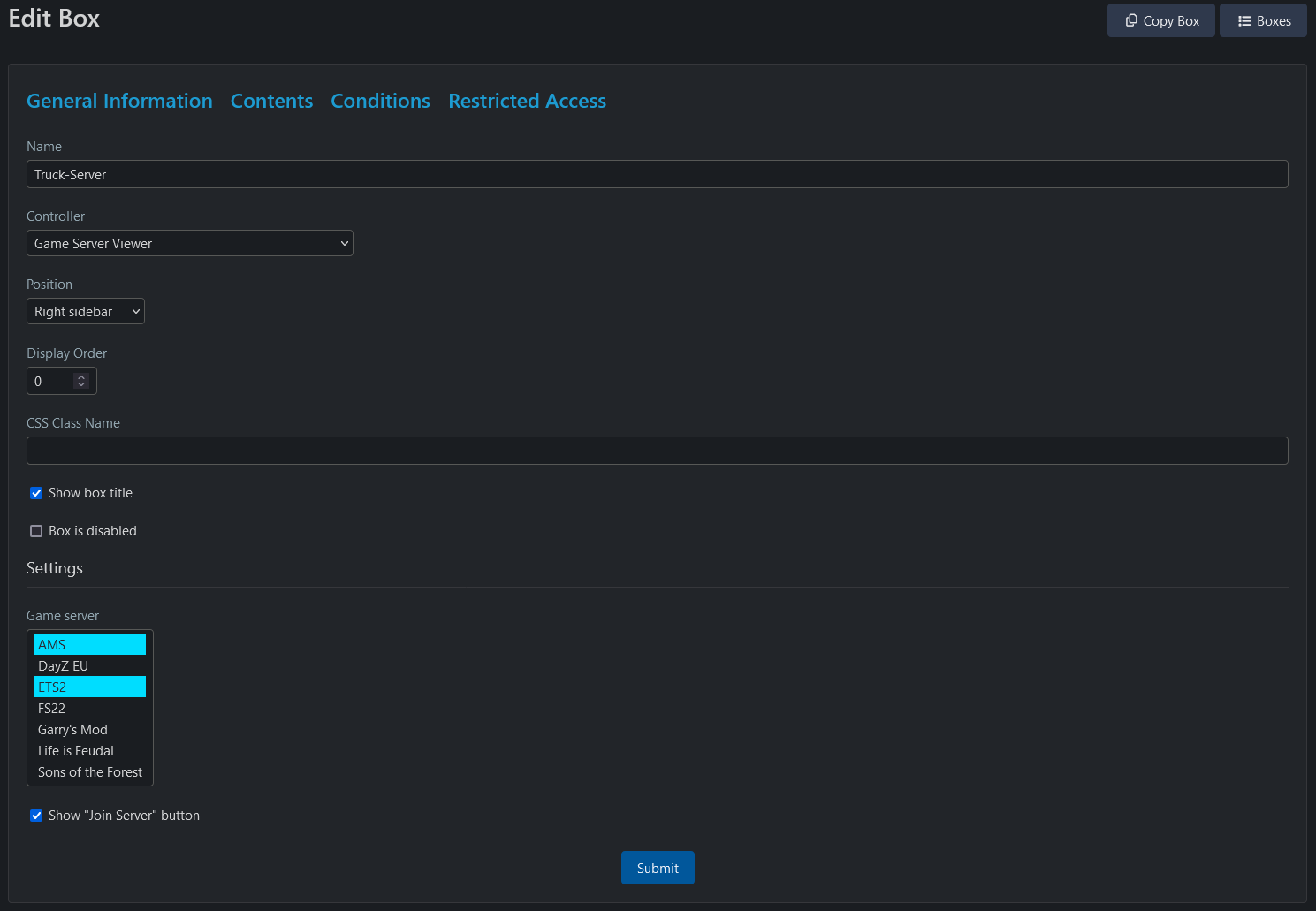
Task: Uncheck the Show box title checkbox
Action: coord(36,493)
